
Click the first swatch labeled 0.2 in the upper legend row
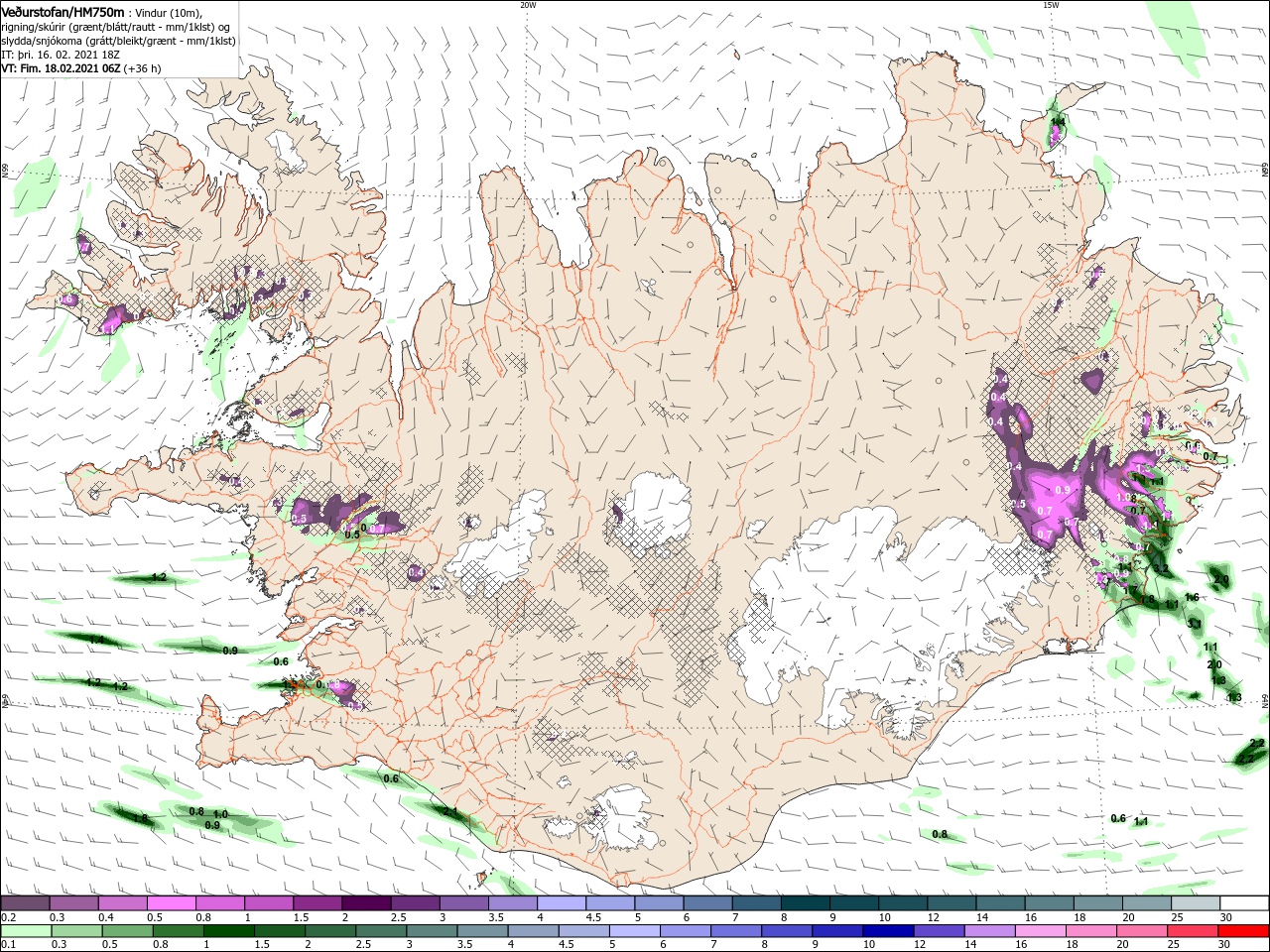point(25,903)
